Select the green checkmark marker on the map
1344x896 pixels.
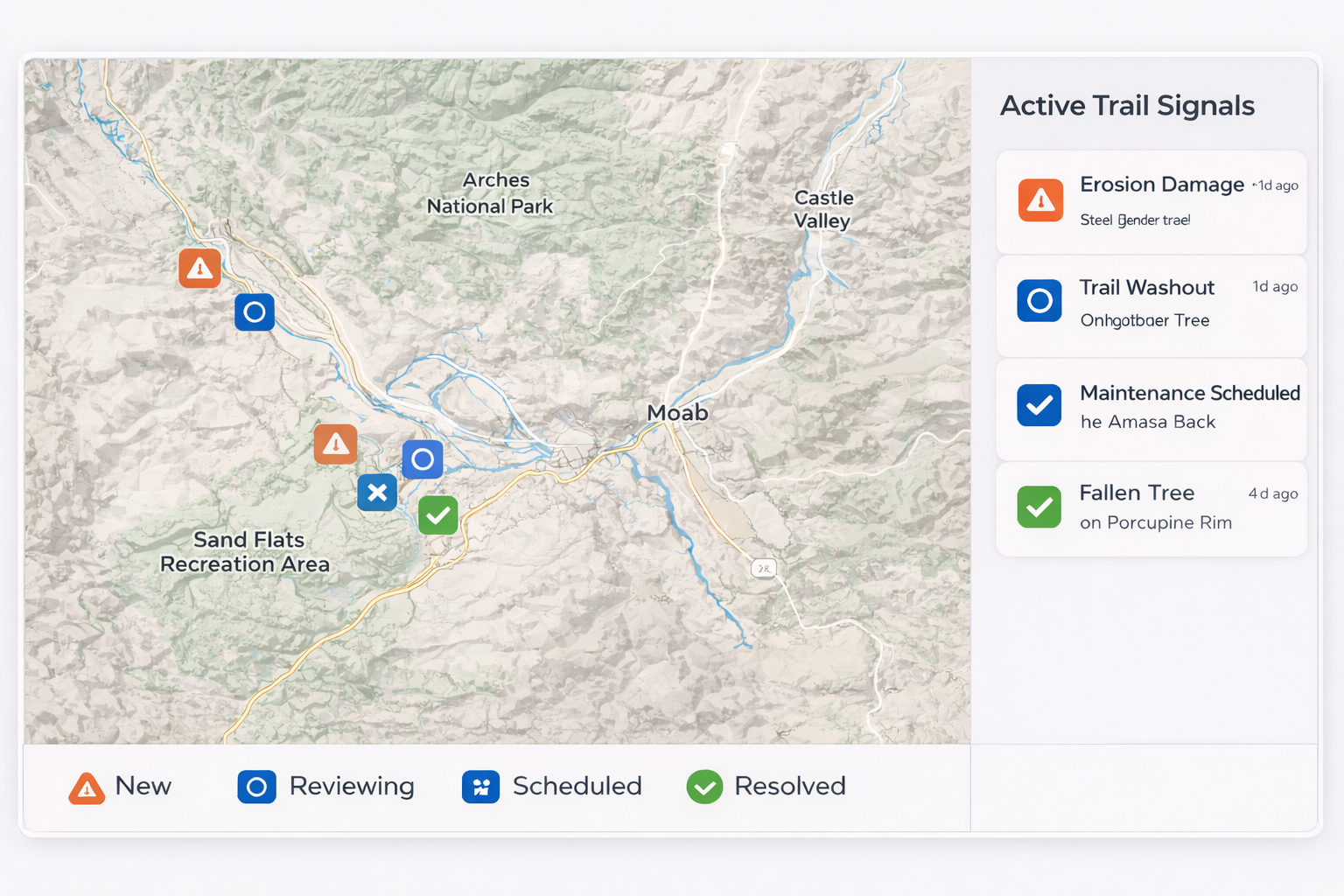click(x=437, y=515)
